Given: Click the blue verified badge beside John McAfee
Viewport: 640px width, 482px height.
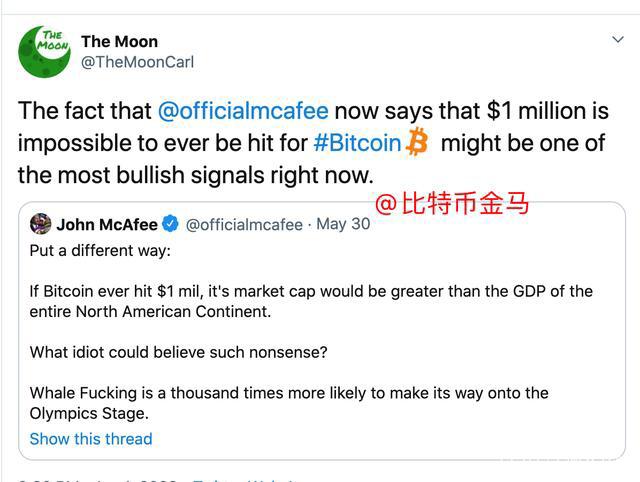Looking at the screenshot, I should point(170,224).
